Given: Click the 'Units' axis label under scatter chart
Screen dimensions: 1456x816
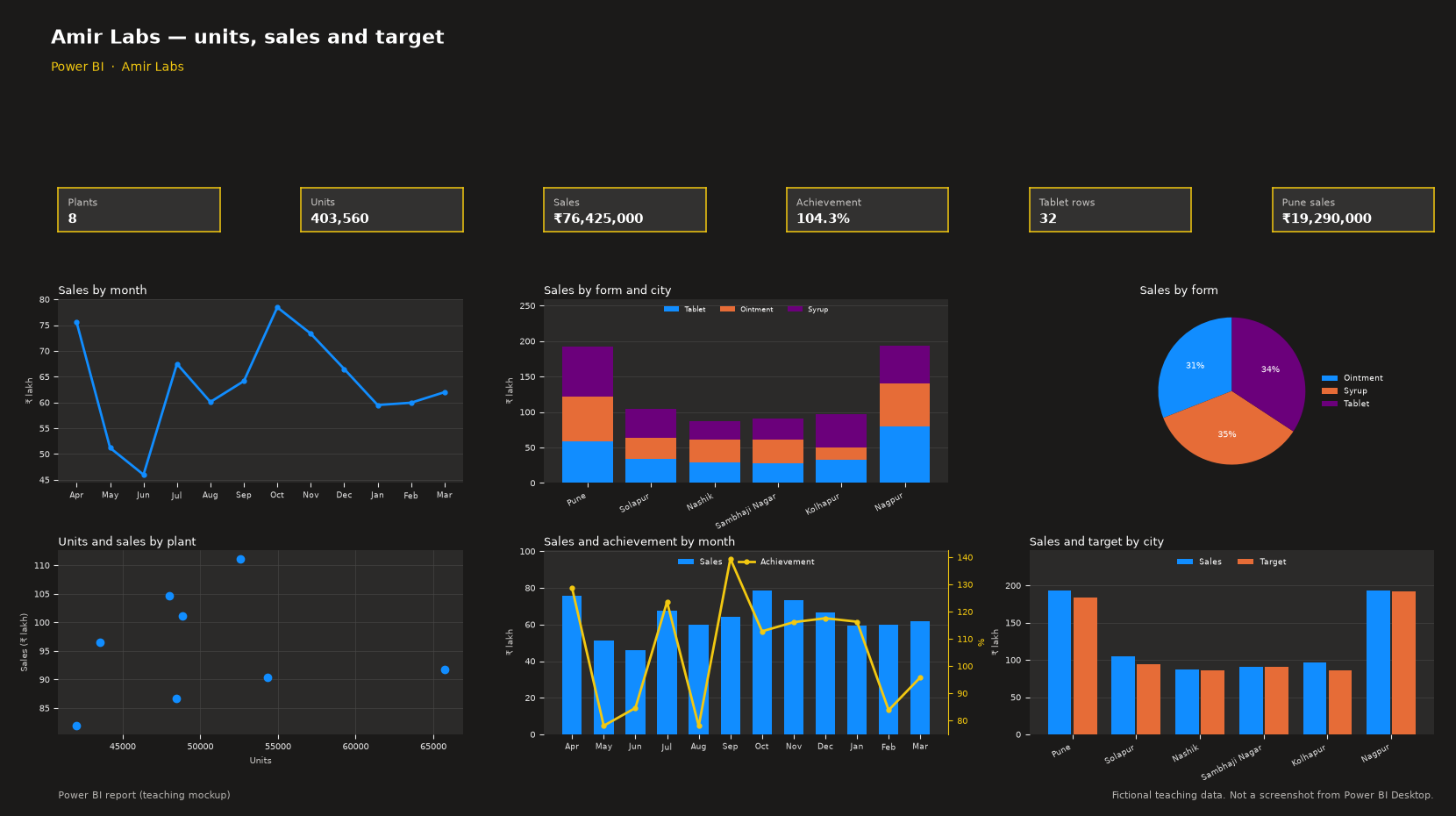Looking at the screenshot, I should pos(261,761).
